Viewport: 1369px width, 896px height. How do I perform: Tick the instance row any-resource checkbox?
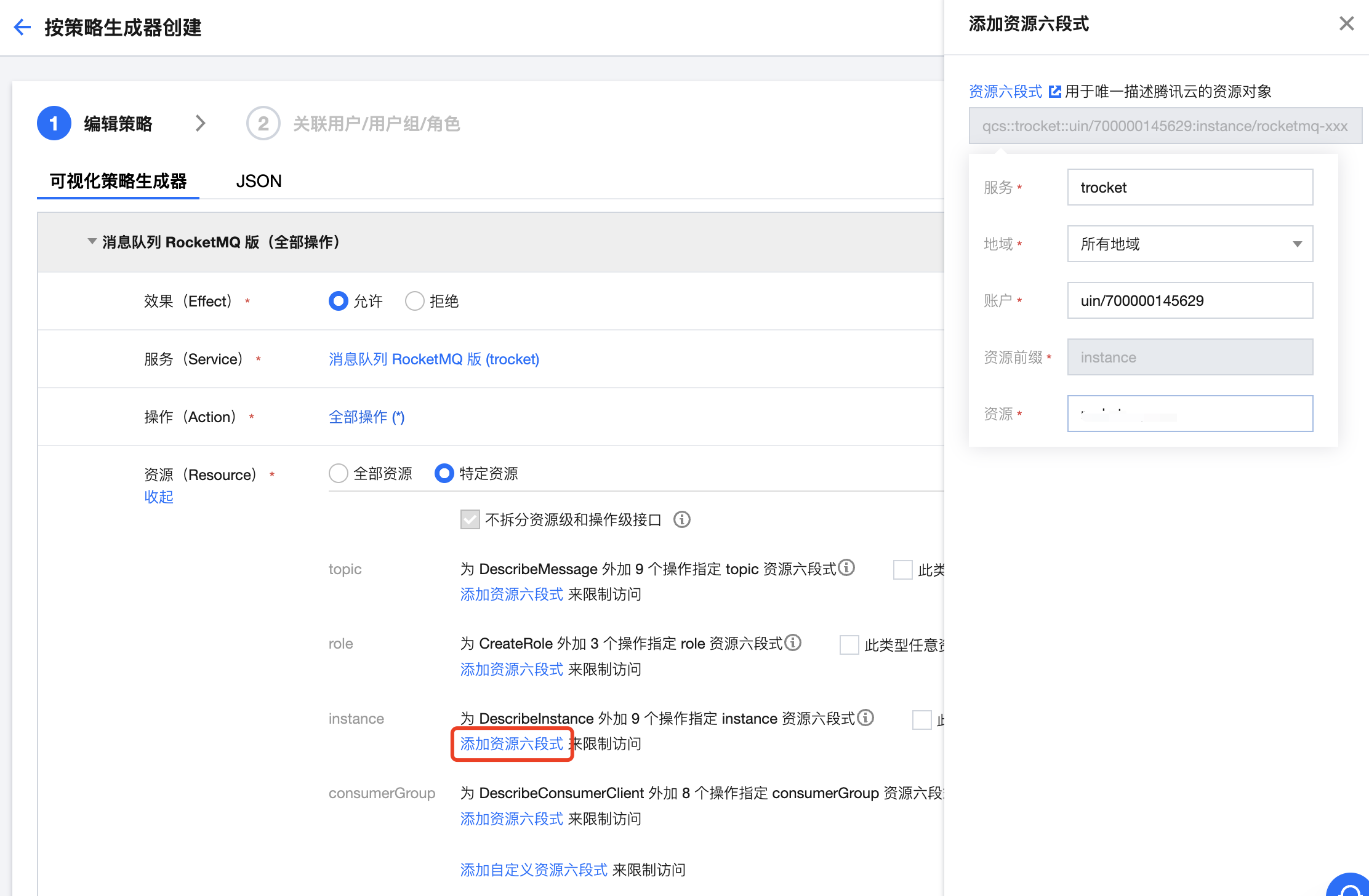[922, 720]
